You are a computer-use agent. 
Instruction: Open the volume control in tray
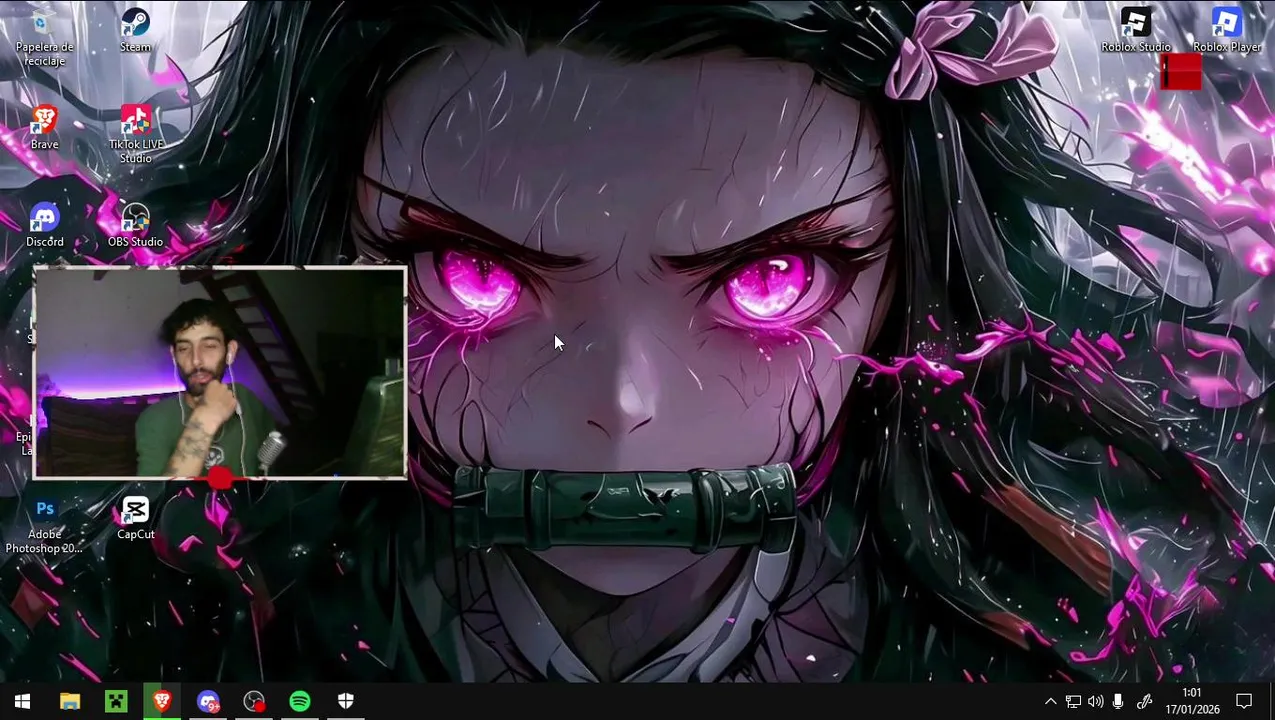[1096, 702]
